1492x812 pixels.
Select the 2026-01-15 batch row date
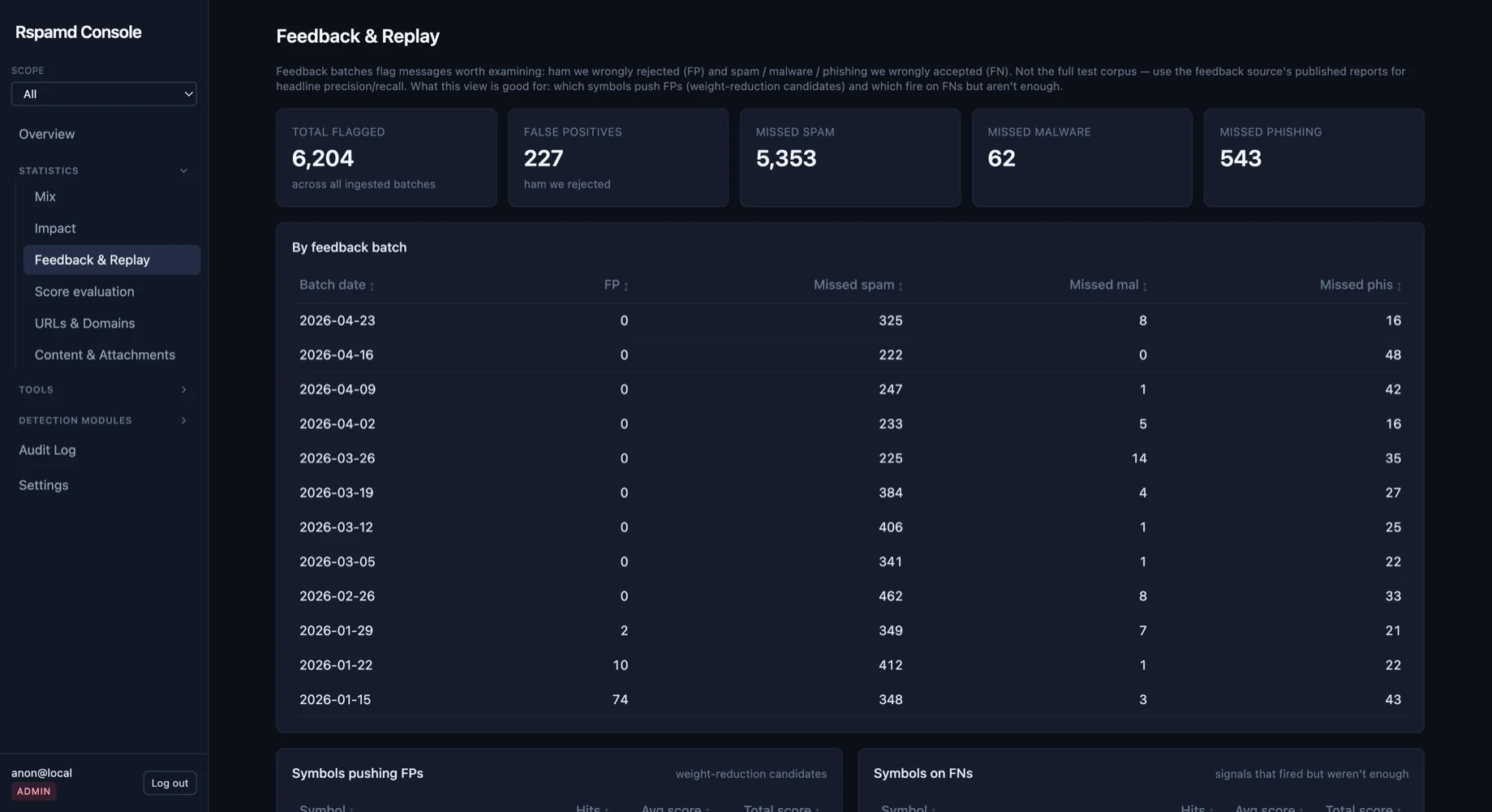point(335,700)
